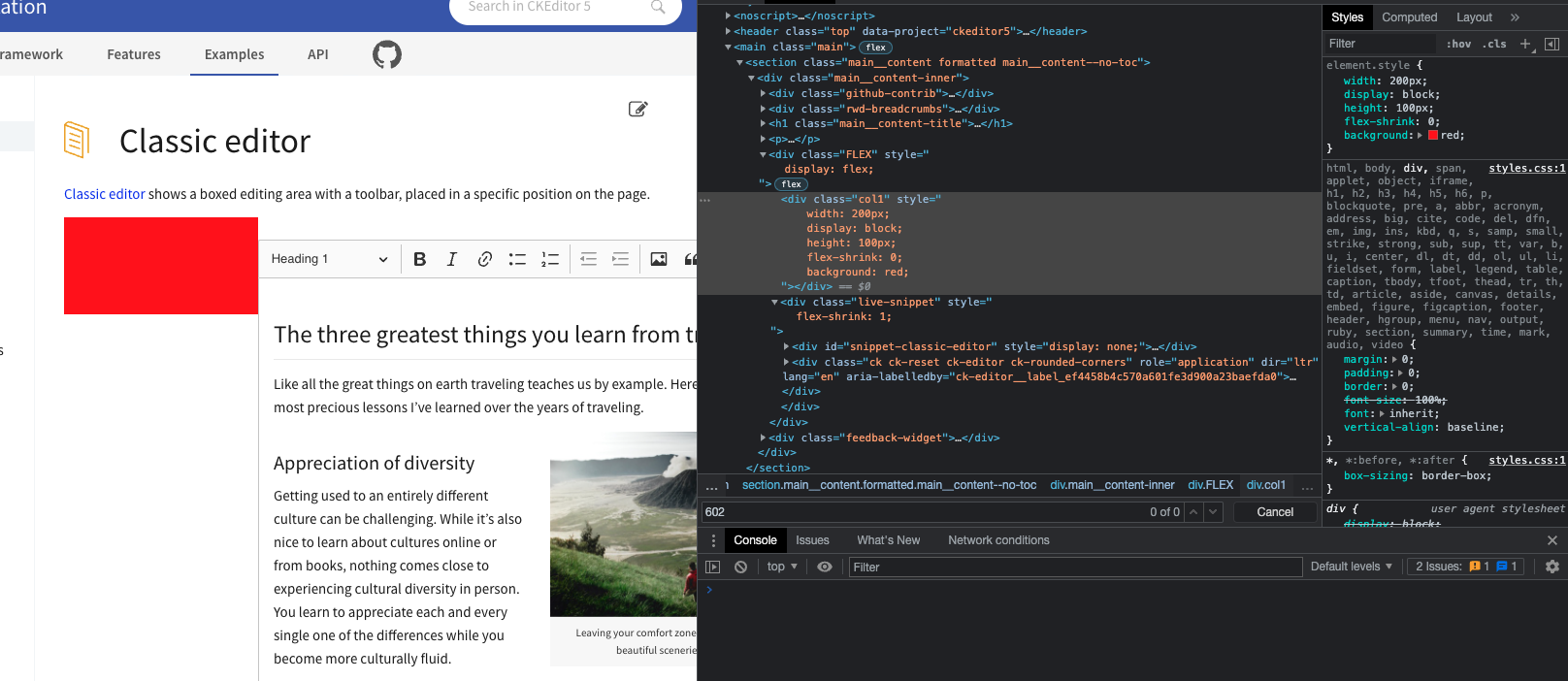1568x681 pixels.
Task: Click the Classic editor link in description
Action: click(105, 194)
